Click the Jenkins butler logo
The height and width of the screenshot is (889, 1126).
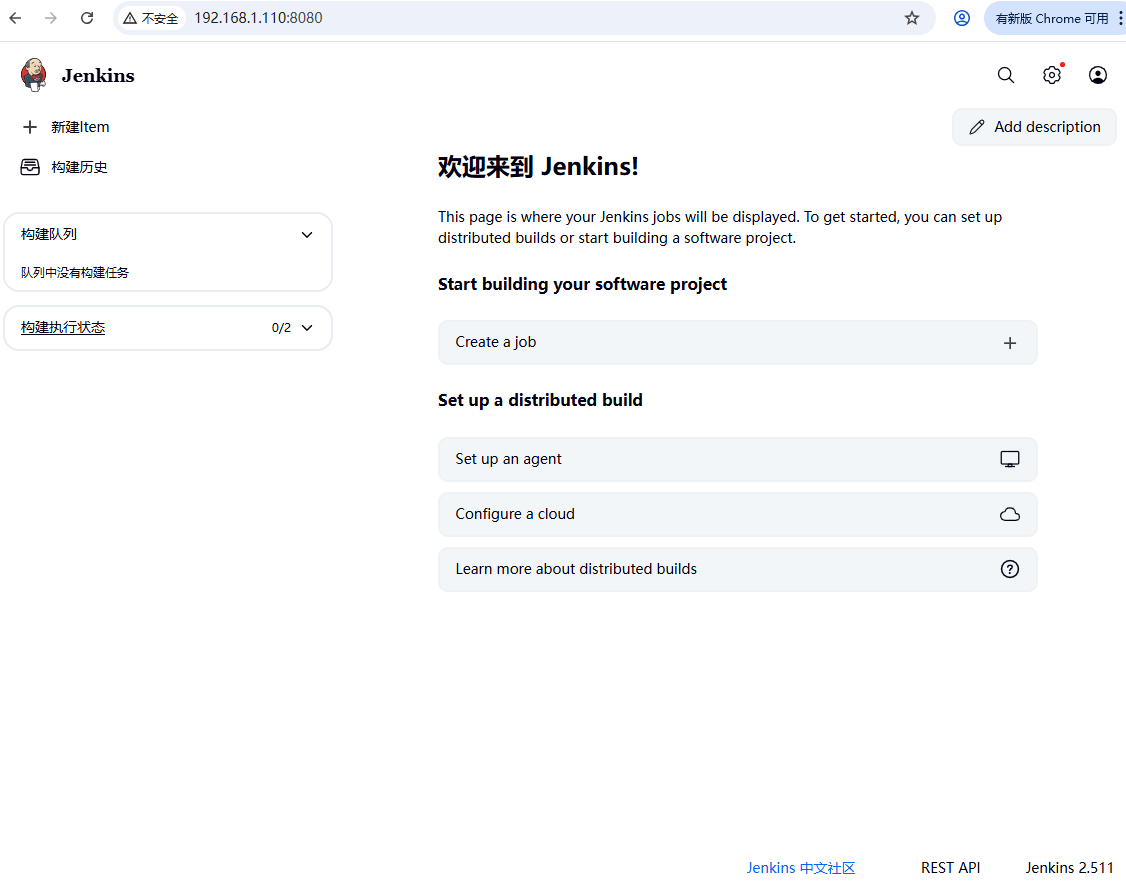[x=34, y=75]
